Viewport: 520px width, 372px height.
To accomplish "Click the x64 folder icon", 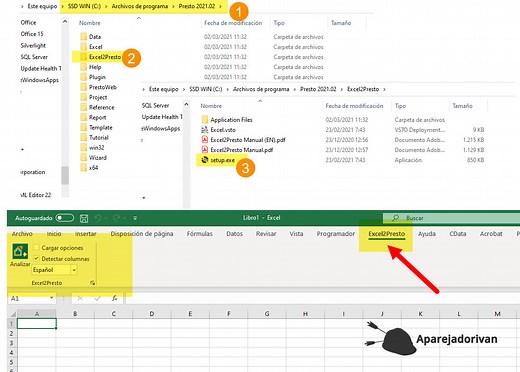I will [83, 168].
